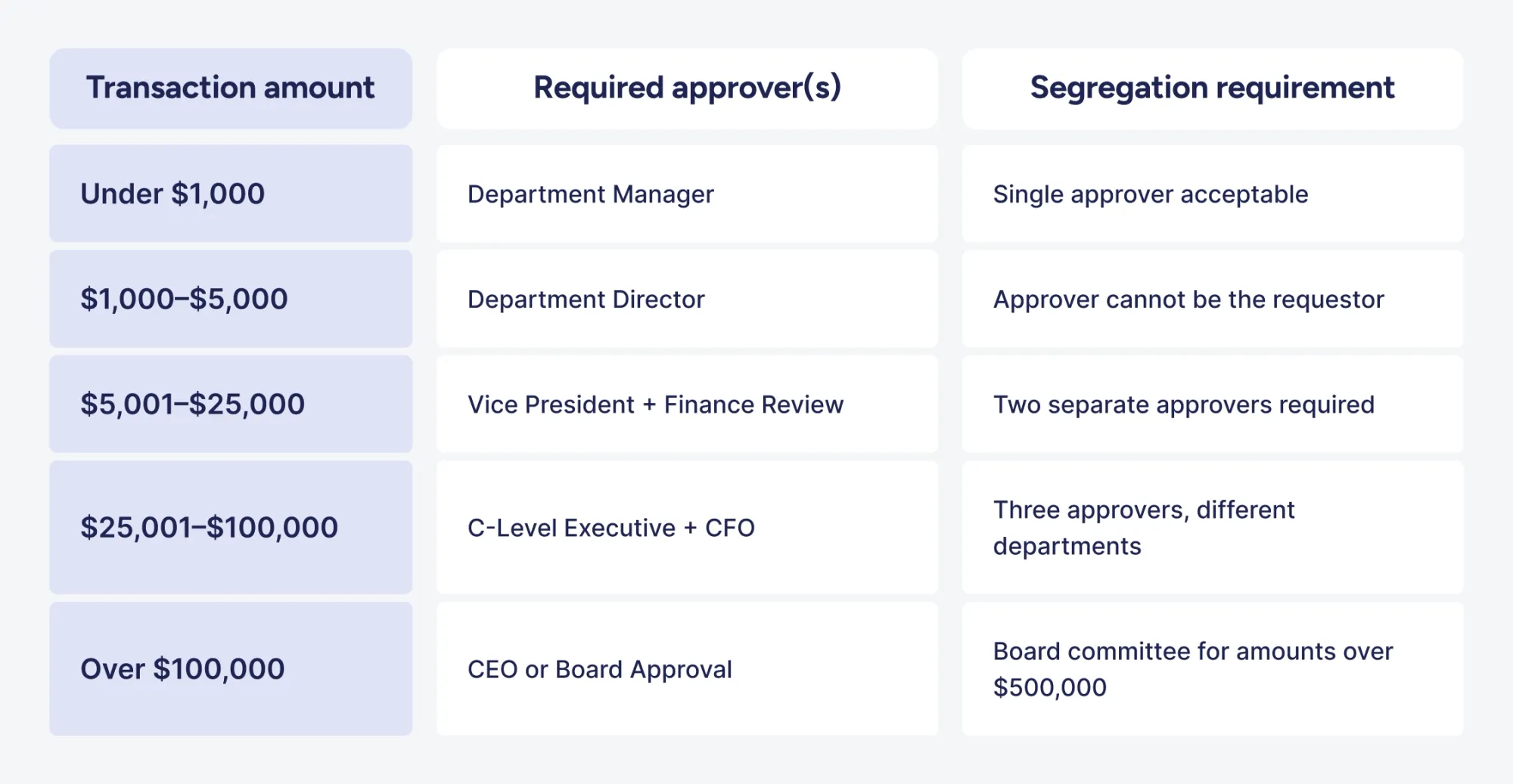Click the word departments in fourth row
The height and width of the screenshot is (784, 1513).
point(1067,546)
